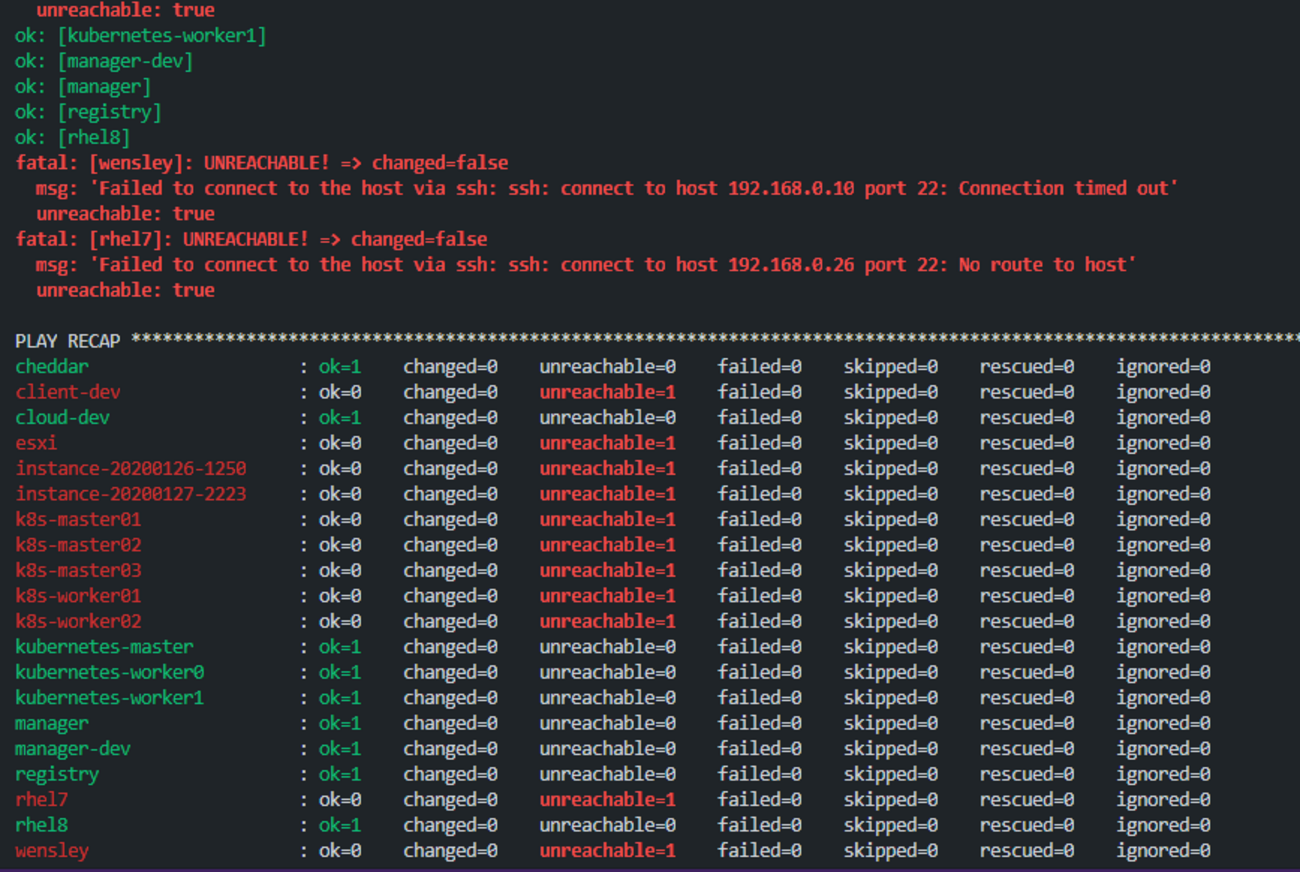The image size is (1300, 872).
Task: Click instance-20200126-1250 host name
Action: pos(130,469)
